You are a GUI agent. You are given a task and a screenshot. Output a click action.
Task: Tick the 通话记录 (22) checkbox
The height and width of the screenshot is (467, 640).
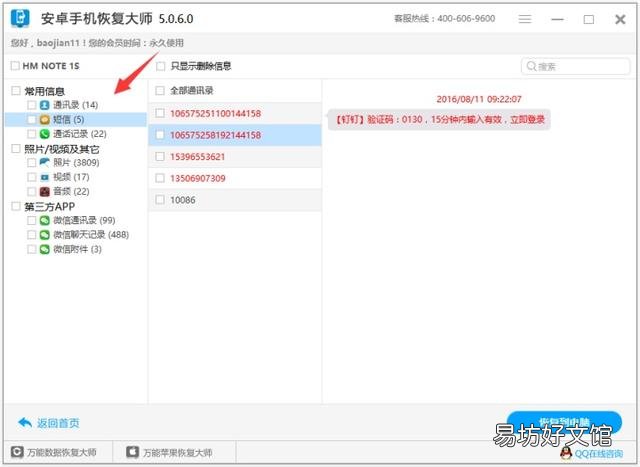coord(31,134)
